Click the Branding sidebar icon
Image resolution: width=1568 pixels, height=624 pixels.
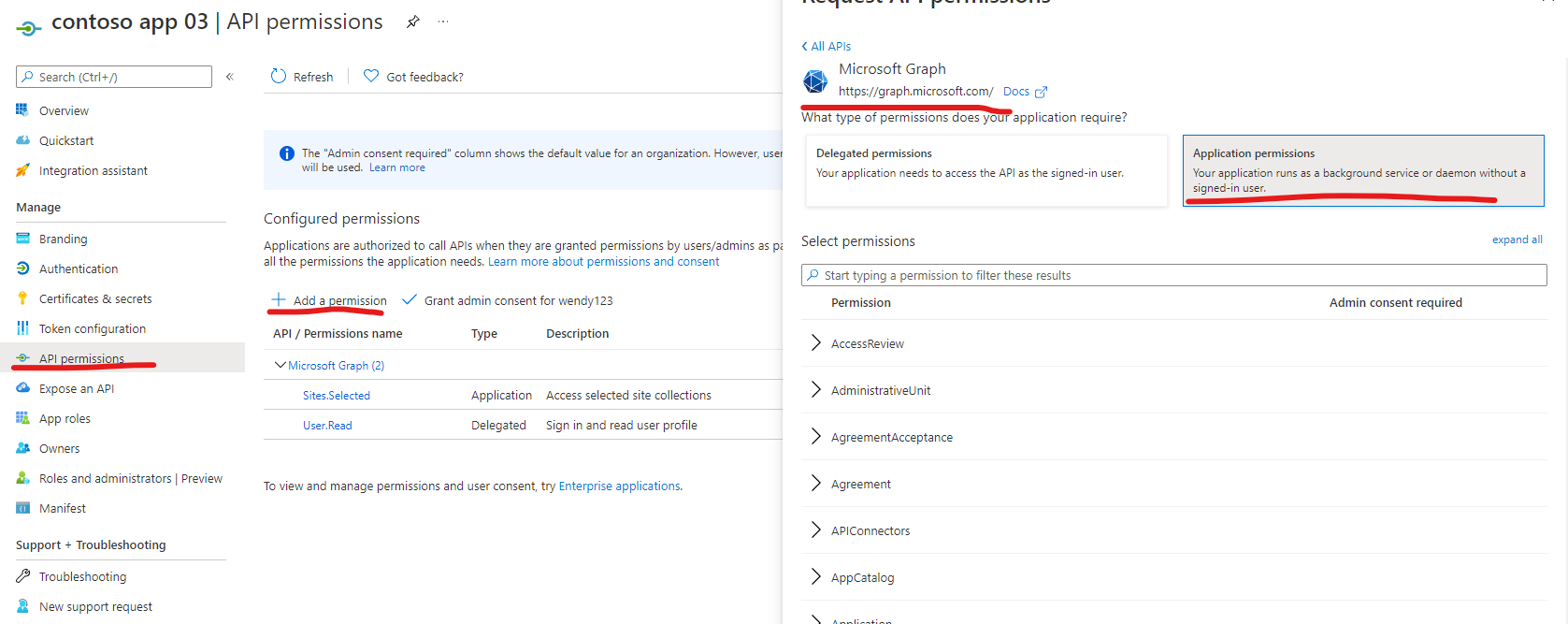click(22, 239)
